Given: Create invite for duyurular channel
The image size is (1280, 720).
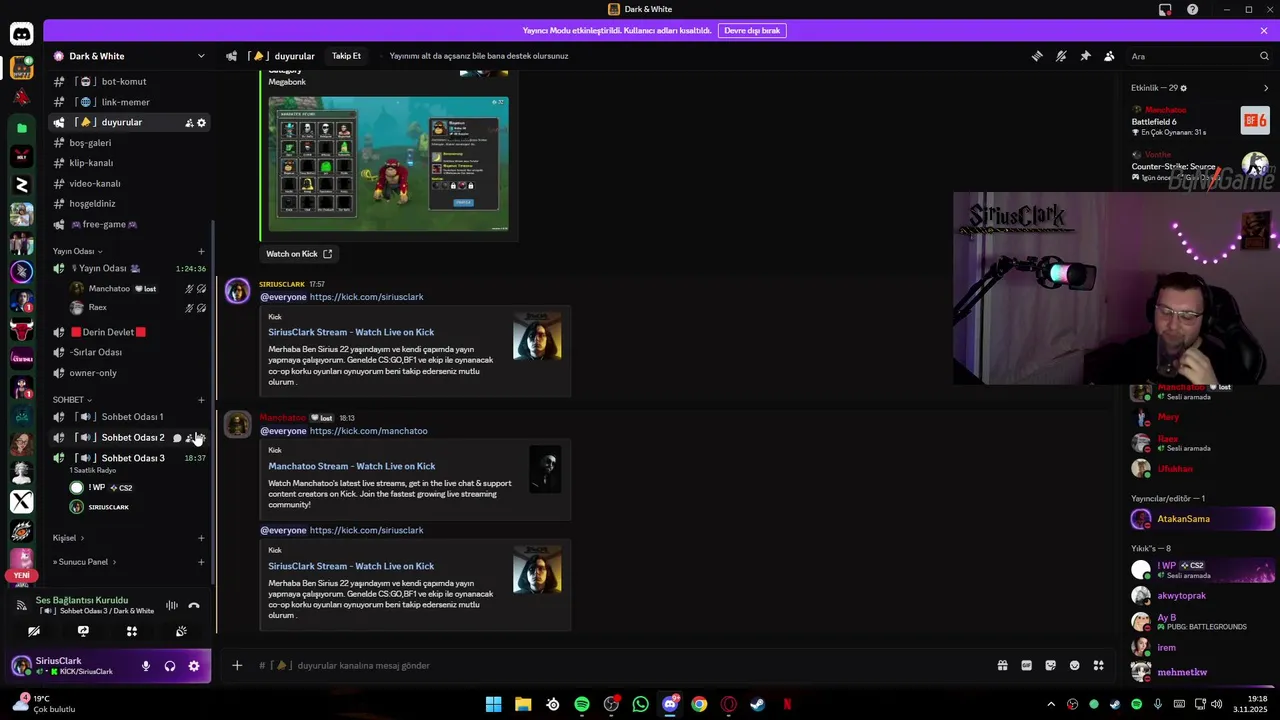Looking at the screenshot, I should click(189, 123).
